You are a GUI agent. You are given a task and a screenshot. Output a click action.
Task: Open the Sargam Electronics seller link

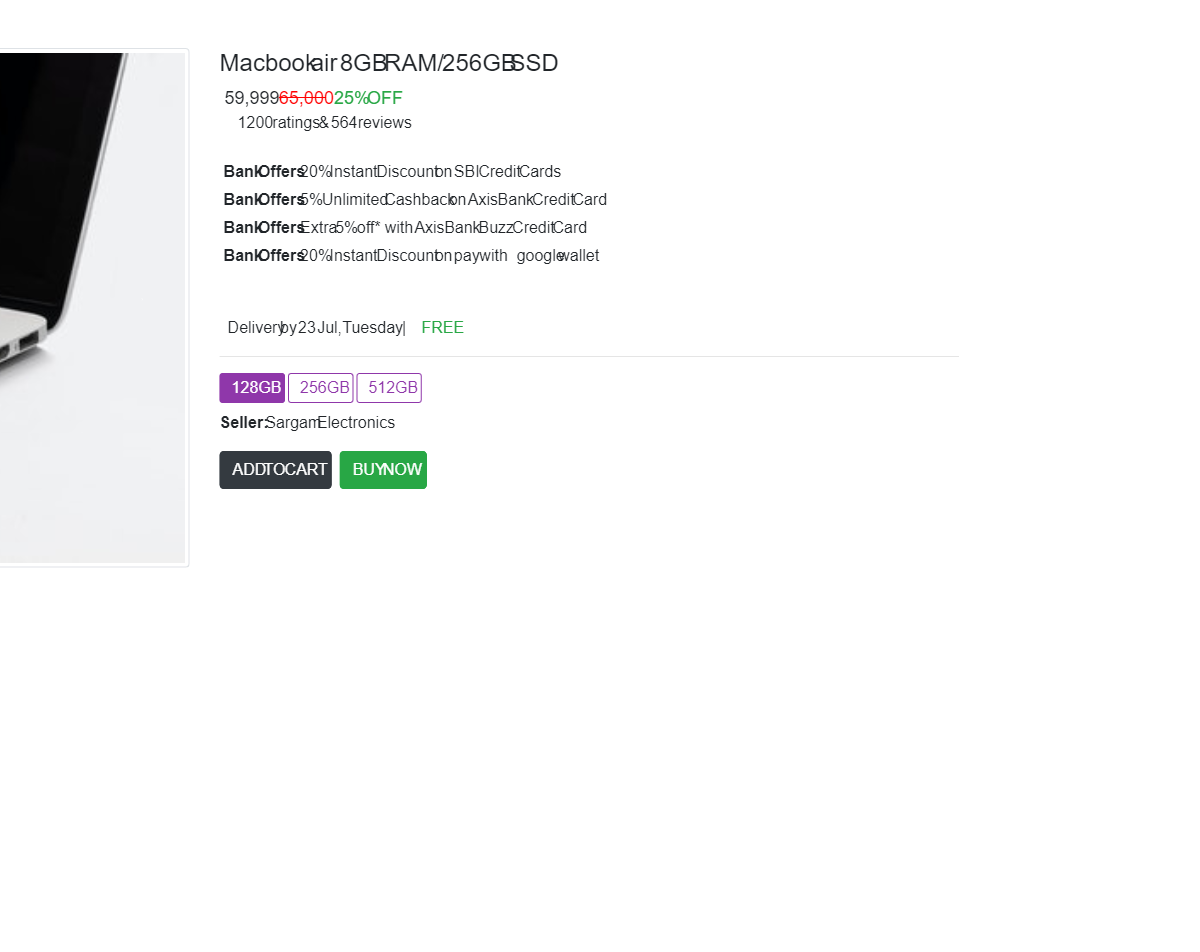tap(331, 423)
